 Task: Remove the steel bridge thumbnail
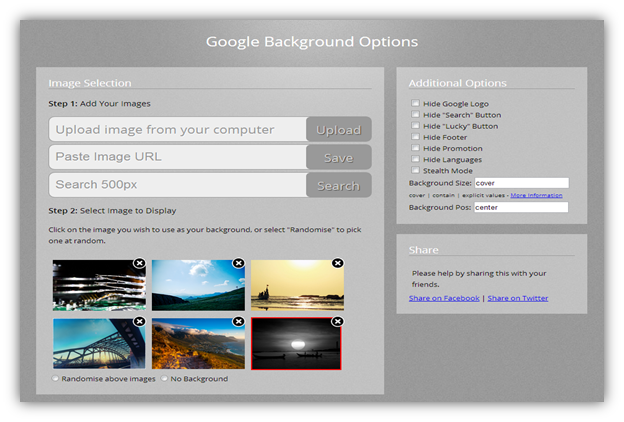click(x=139, y=321)
